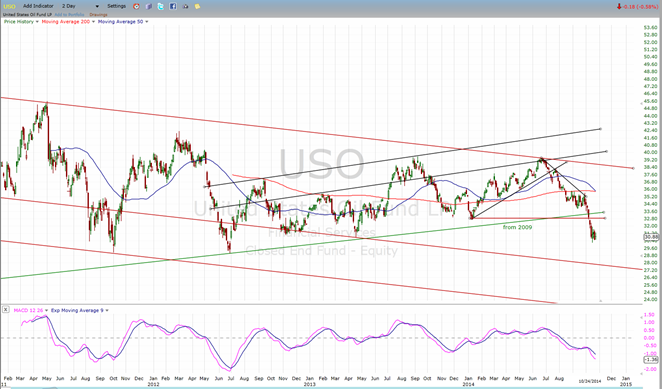Select the 'from 2009' chart annotation
The width and height of the screenshot is (662, 389).
pos(517,227)
